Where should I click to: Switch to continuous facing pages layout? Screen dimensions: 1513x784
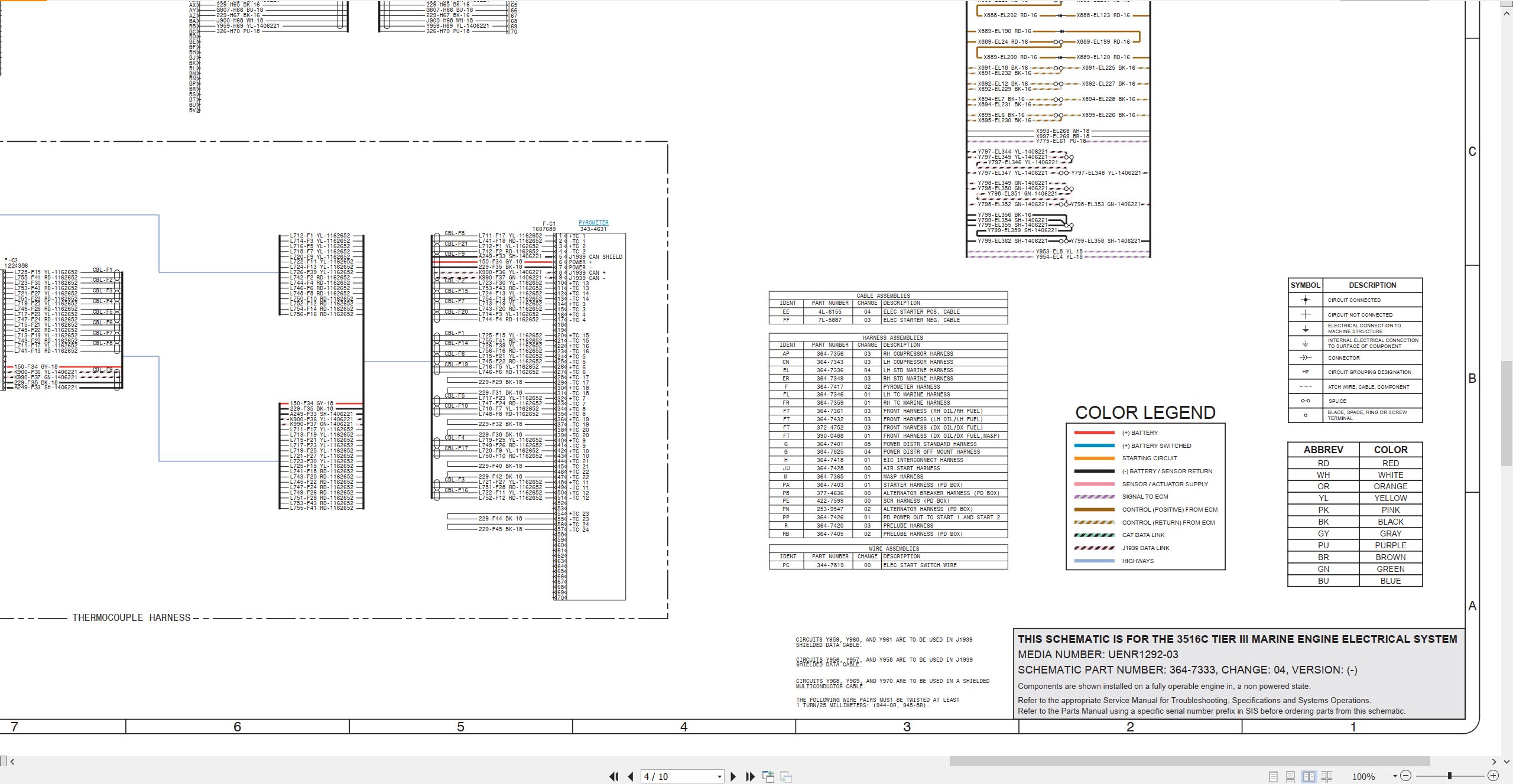(1327, 776)
